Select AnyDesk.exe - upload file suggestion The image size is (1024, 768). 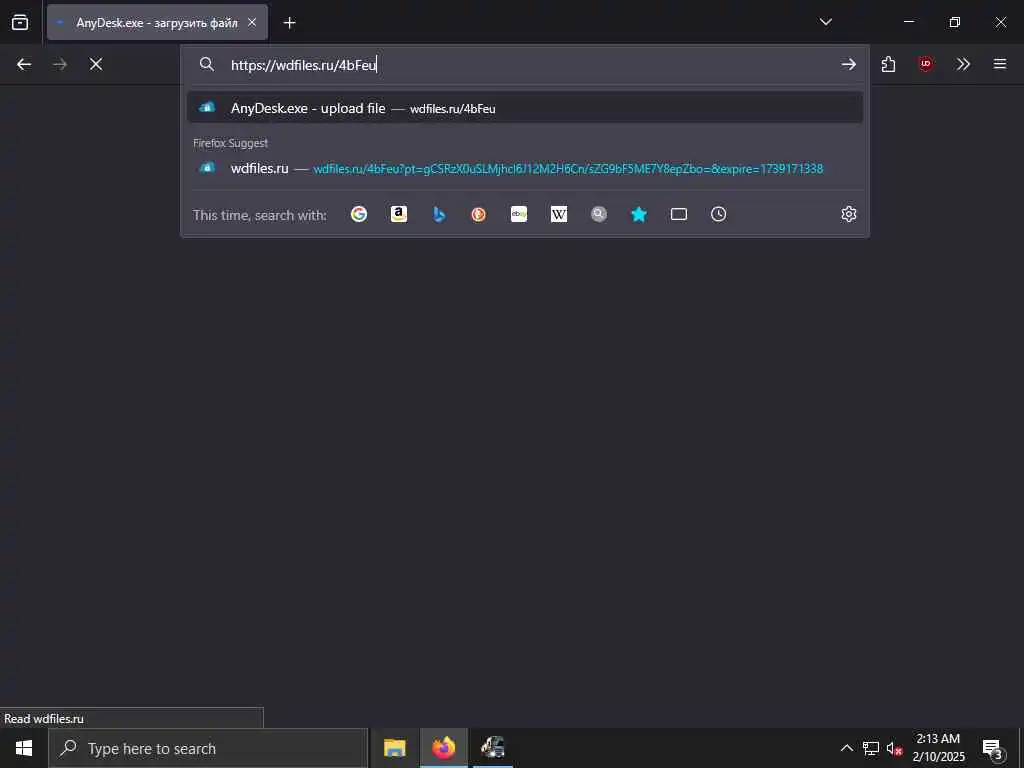tap(525, 108)
